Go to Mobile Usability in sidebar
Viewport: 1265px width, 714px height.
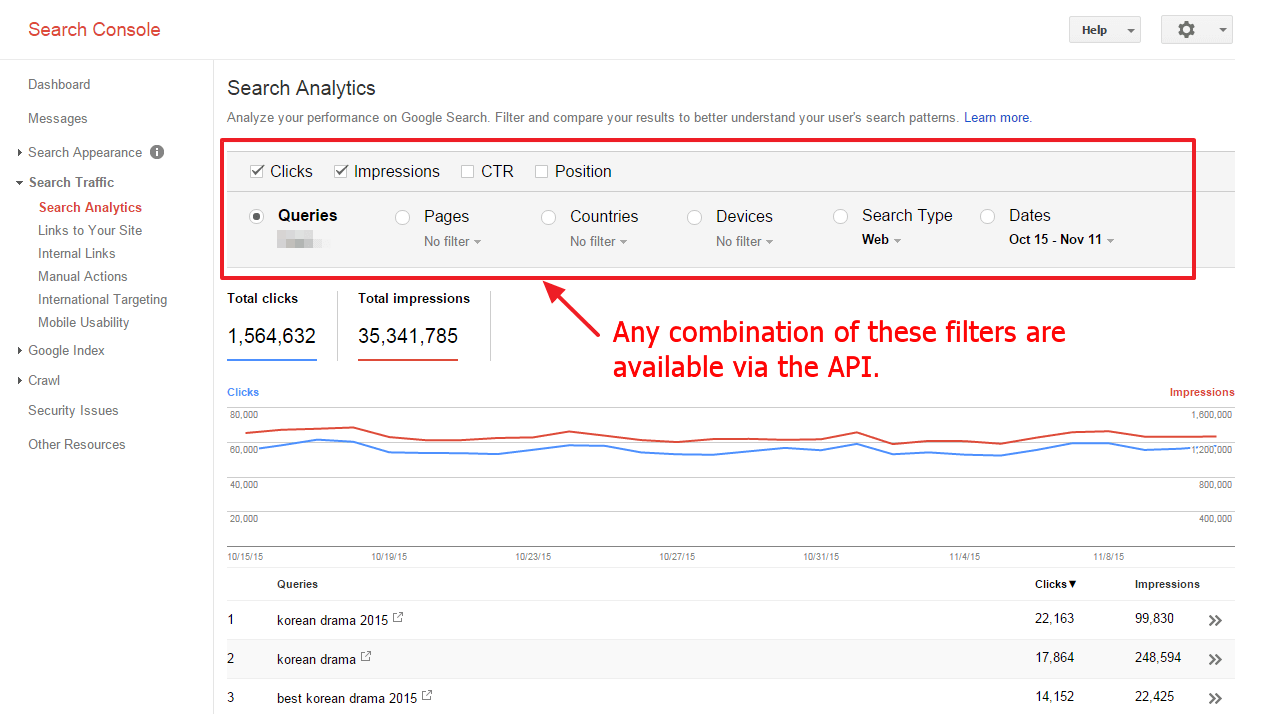[84, 322]
